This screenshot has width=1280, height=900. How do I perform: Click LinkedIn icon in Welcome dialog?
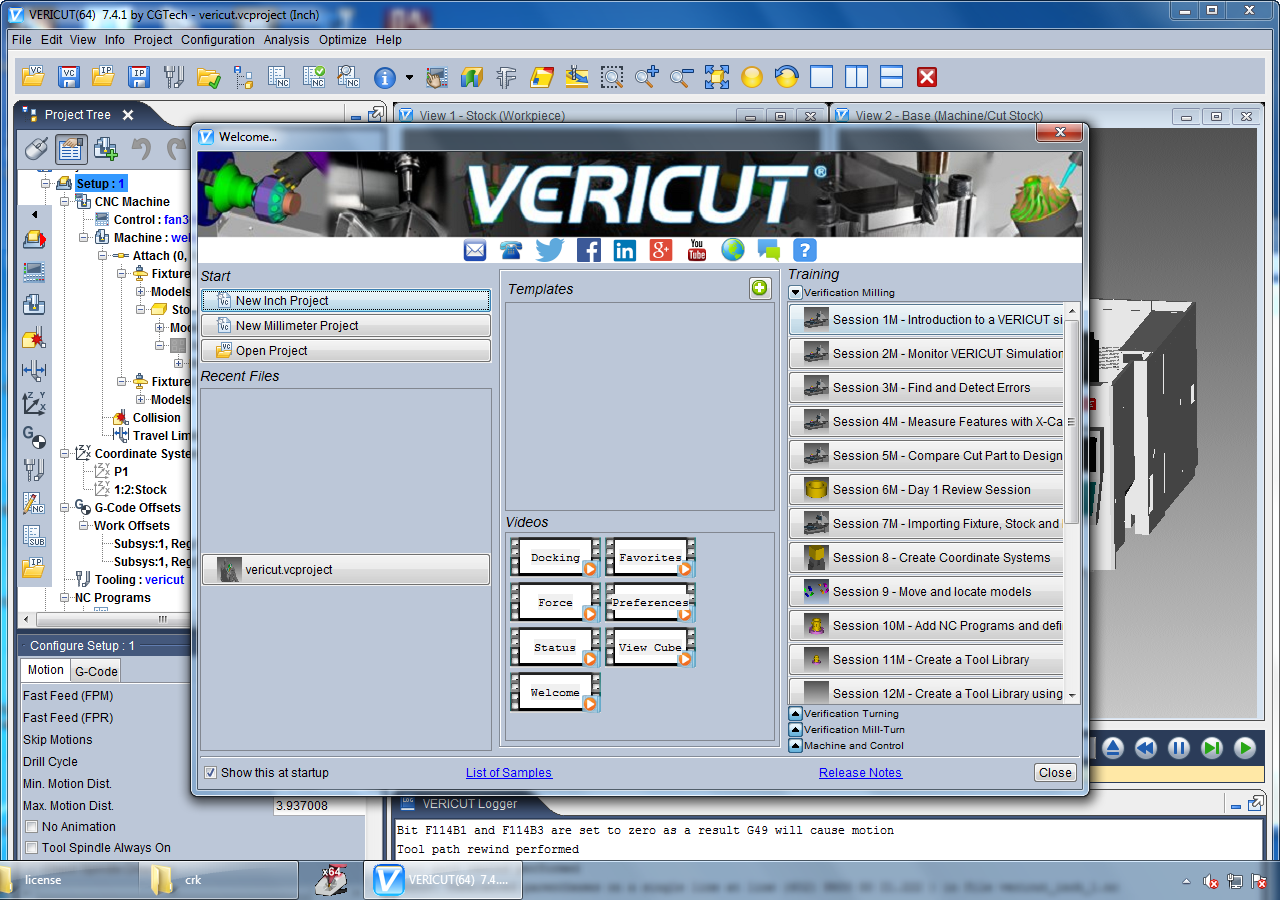pyautogui.click(x=625, y=250)
